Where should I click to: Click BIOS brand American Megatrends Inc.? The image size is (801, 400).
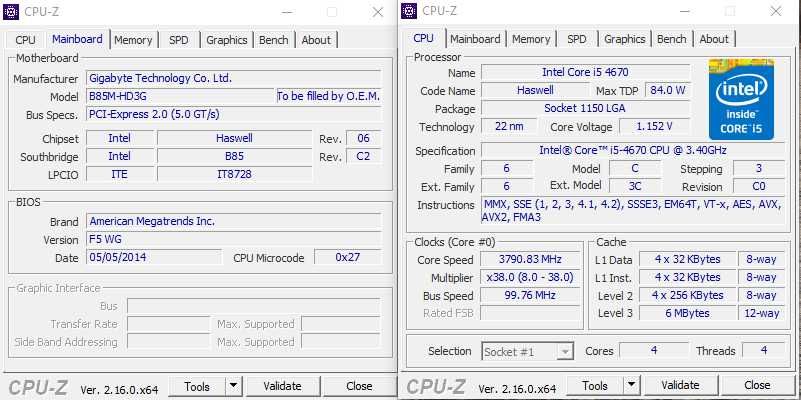click(233, 221)
